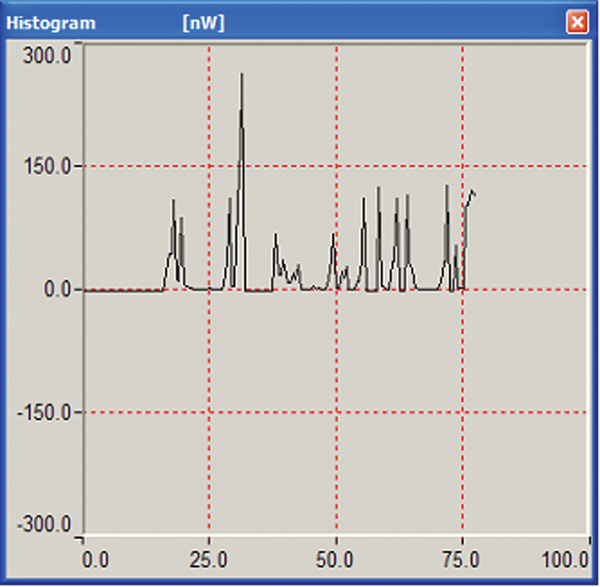This screenshot has width=600, height=587.
Task: Click the 50.0 and 150.0 gridline intersection
Action: click(x=336, y=166)
